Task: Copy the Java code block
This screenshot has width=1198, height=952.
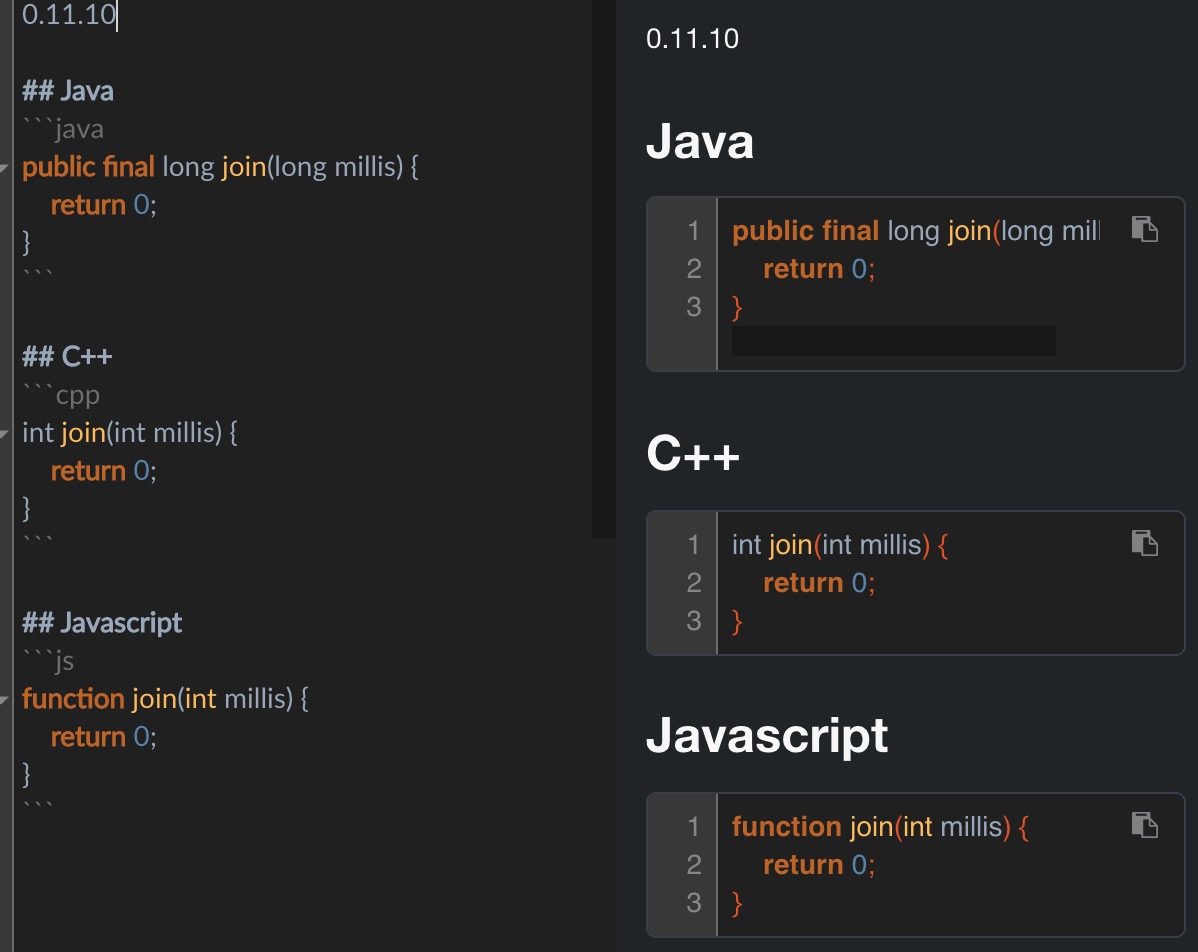Action: 1145,229
